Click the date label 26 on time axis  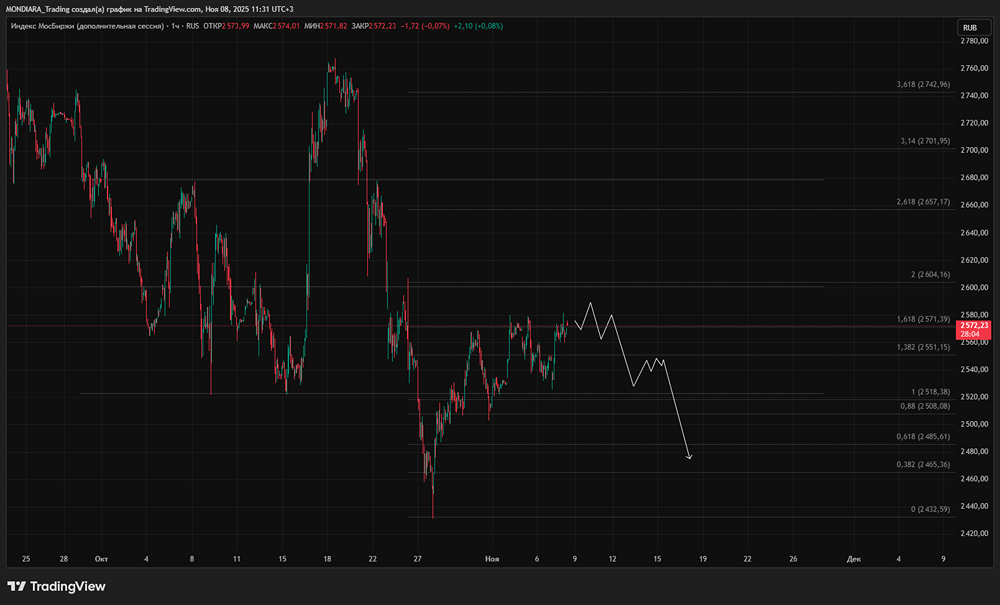793,559
